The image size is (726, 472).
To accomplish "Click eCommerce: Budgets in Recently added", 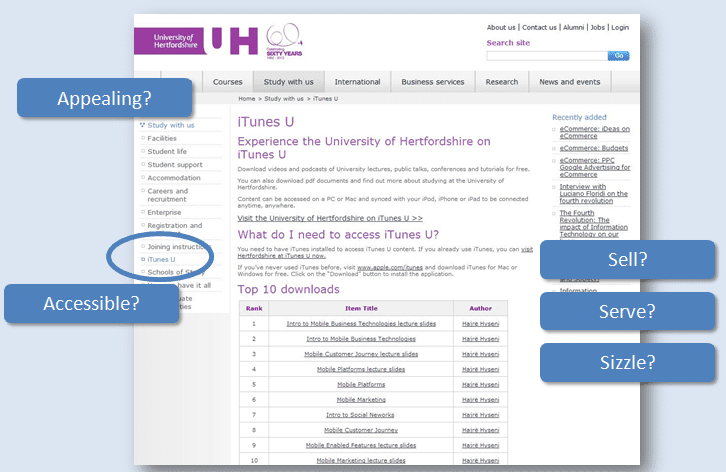I will (x=589, y=146).
